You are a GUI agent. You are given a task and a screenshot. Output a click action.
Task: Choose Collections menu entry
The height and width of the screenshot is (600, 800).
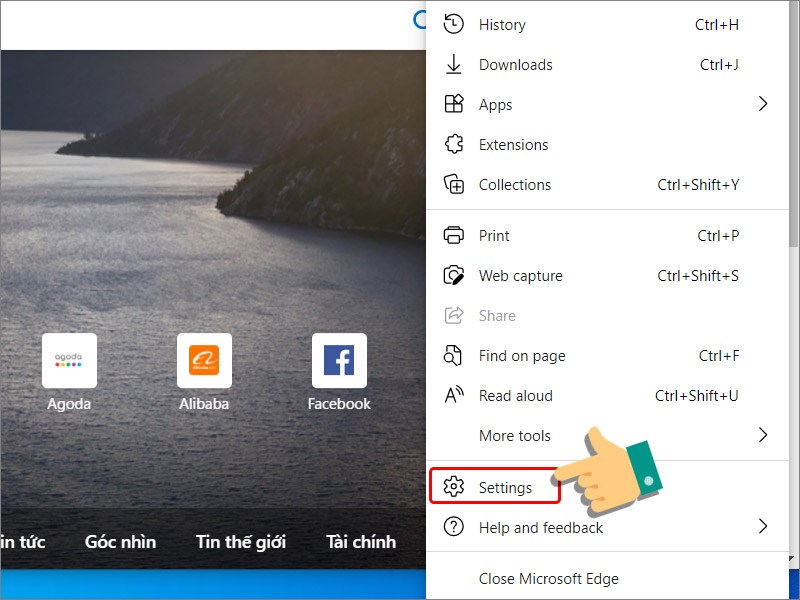(x=607, y=184)
